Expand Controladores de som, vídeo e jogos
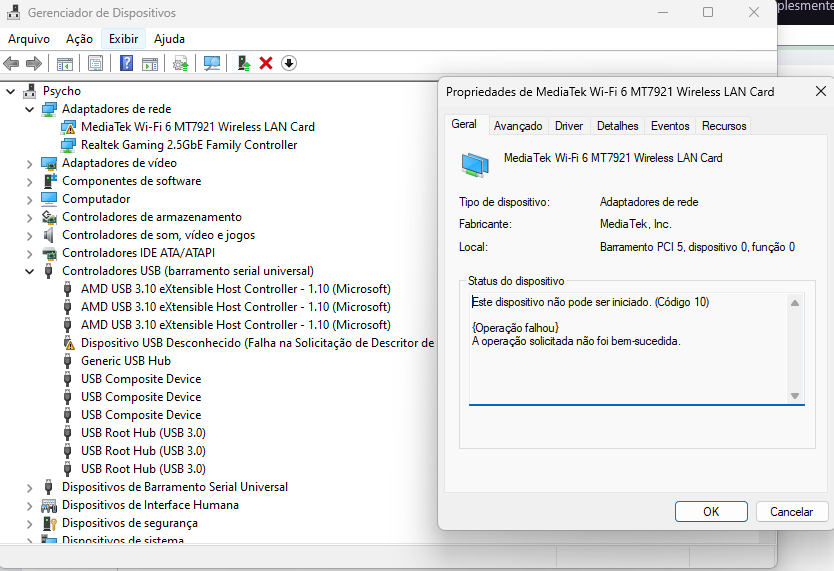The image size is (834, 571). click(30, 236)
